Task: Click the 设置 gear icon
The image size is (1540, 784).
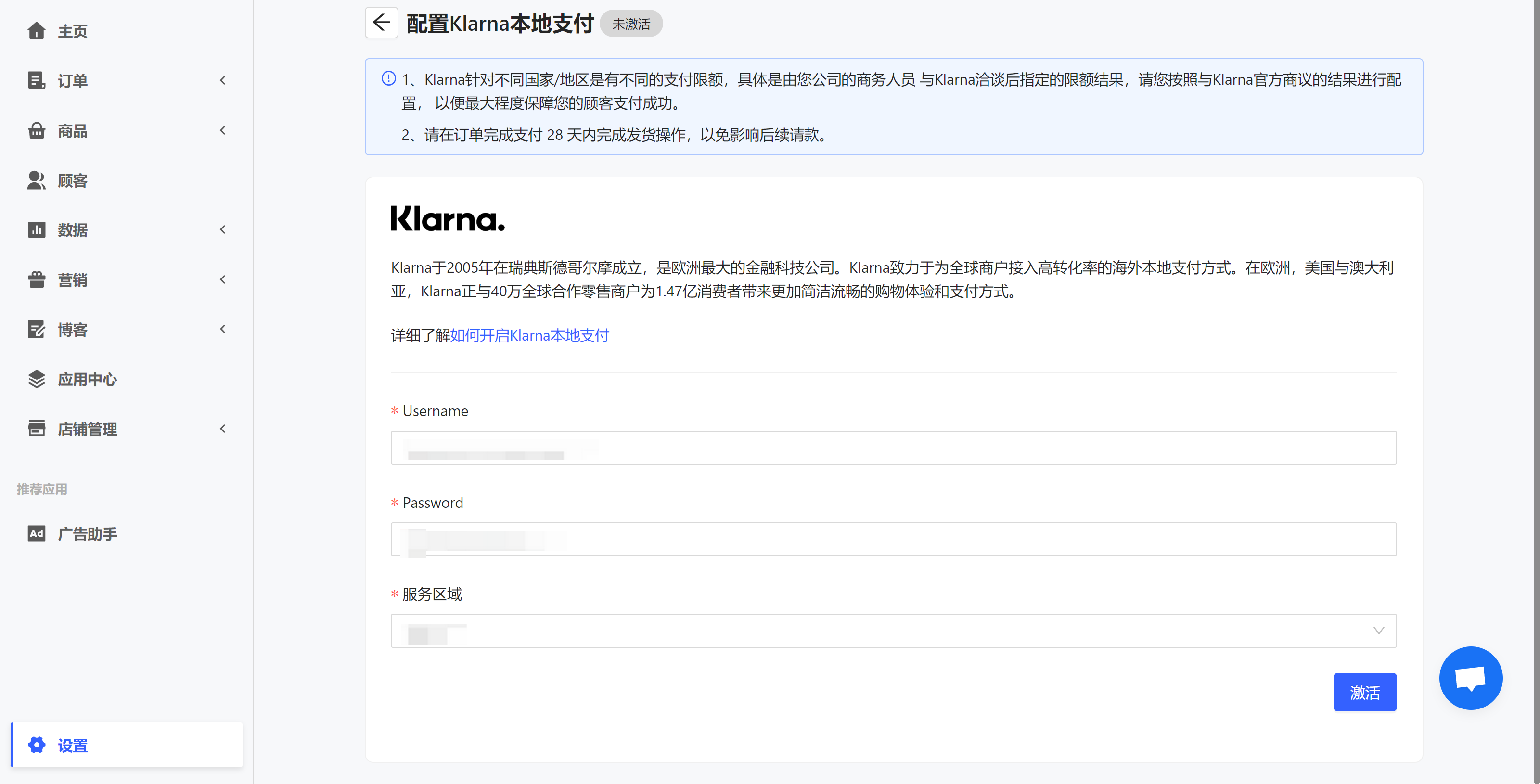Action: coord(37,745)
